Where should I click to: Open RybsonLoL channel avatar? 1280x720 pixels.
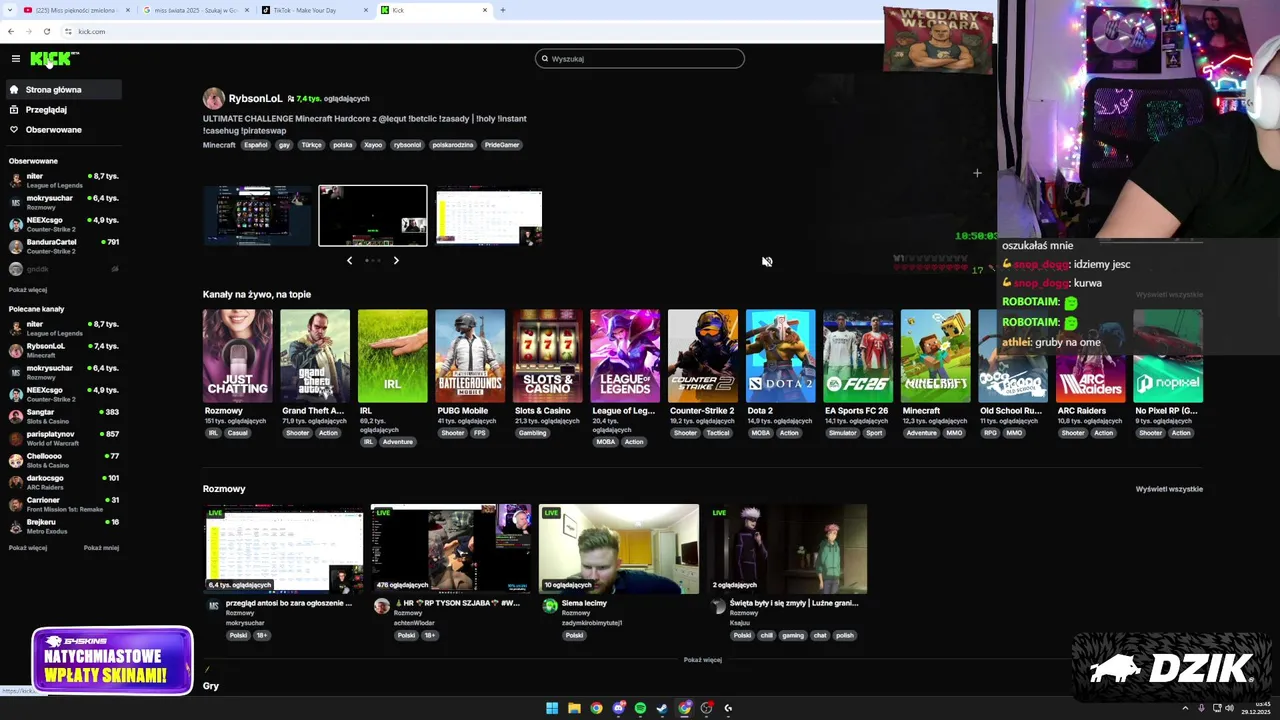213,98
